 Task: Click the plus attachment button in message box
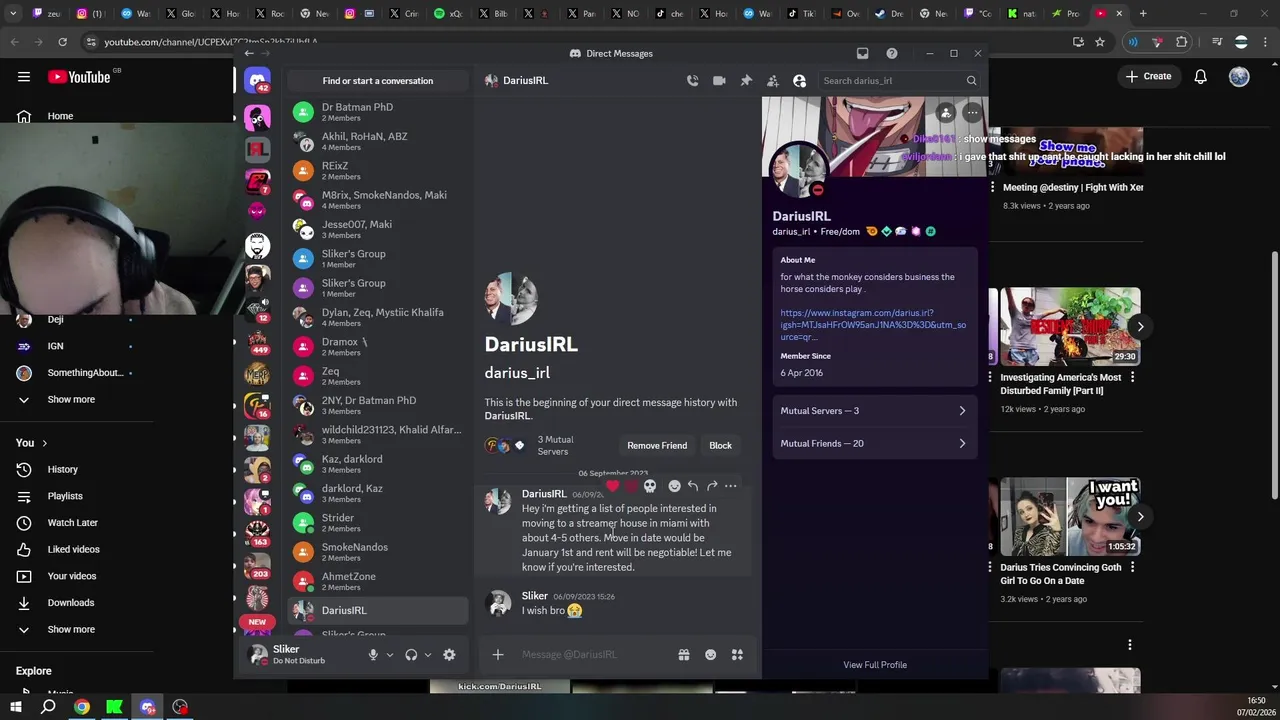[x=498, y=655]
